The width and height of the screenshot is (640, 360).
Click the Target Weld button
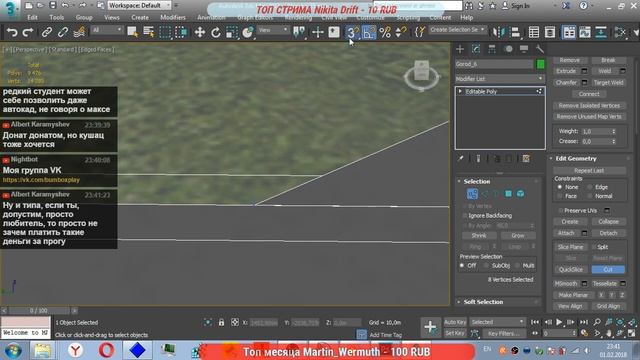click(608, 82)
